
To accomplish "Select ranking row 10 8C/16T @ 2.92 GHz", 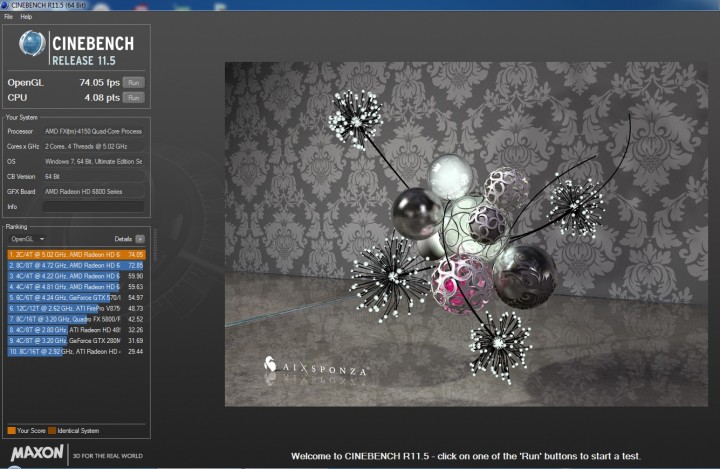I will point(76,351).
